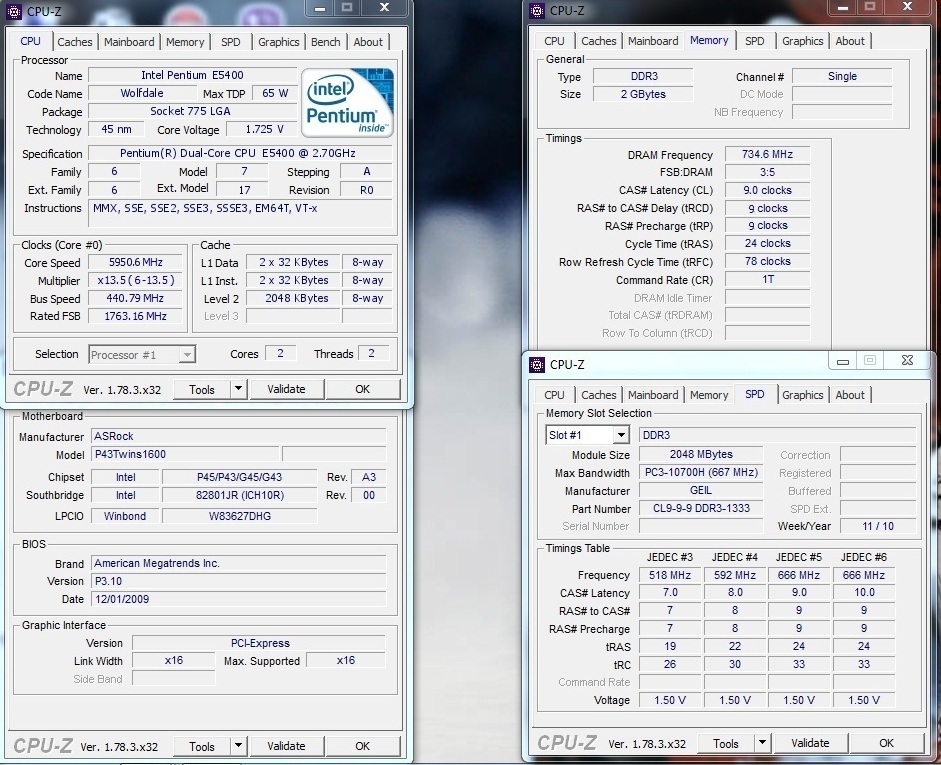Screen dimensions: 941x765
Task: Switch to Mainboard tab in the Memory window
Action: [x=653, y=41]
